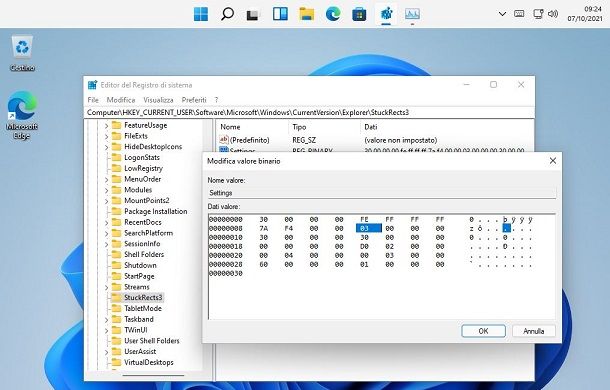Viewport: 610px width, 390px height.
Task: Close the Modifica valore binario dialog
Action: tap(552, 160)
